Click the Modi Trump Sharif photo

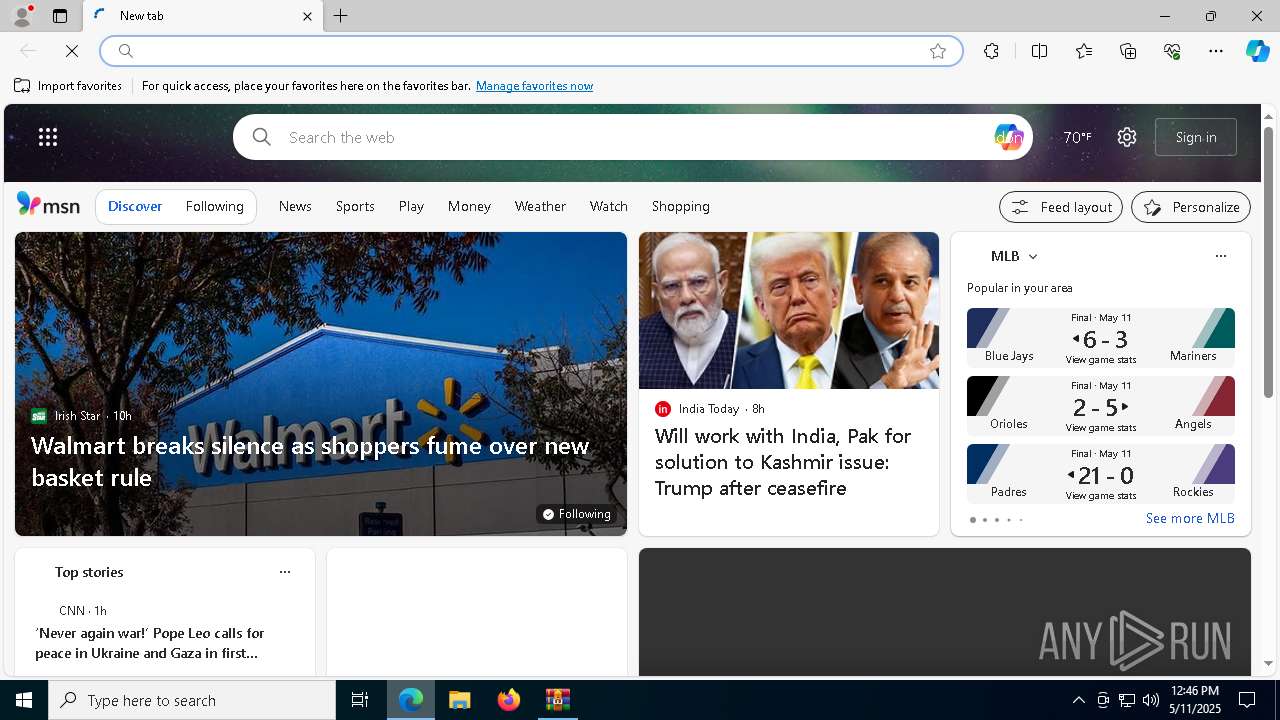point(789,311)
